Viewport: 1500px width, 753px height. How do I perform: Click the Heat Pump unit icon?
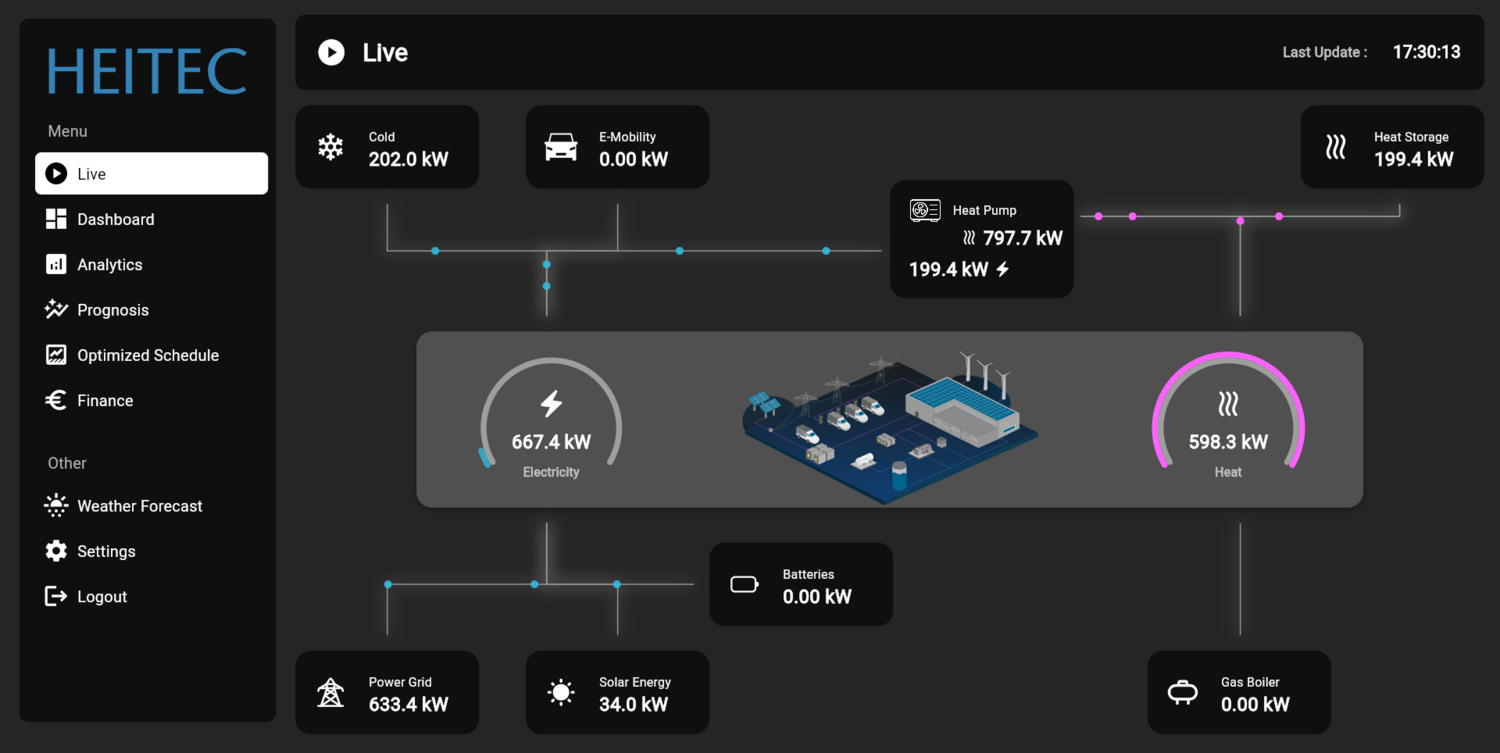click(x=925, y=210)
